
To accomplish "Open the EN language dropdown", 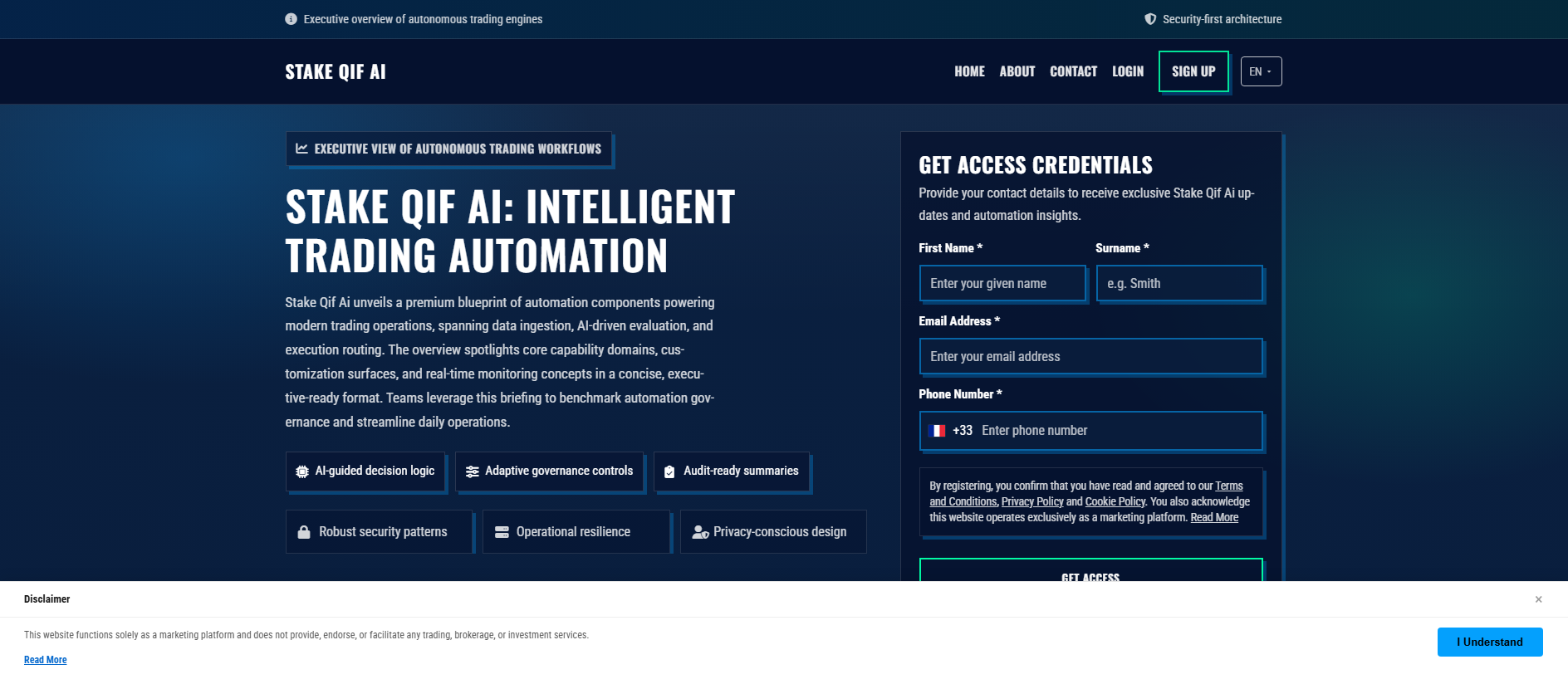I will pyautogui.click(x=1261, y=71).
